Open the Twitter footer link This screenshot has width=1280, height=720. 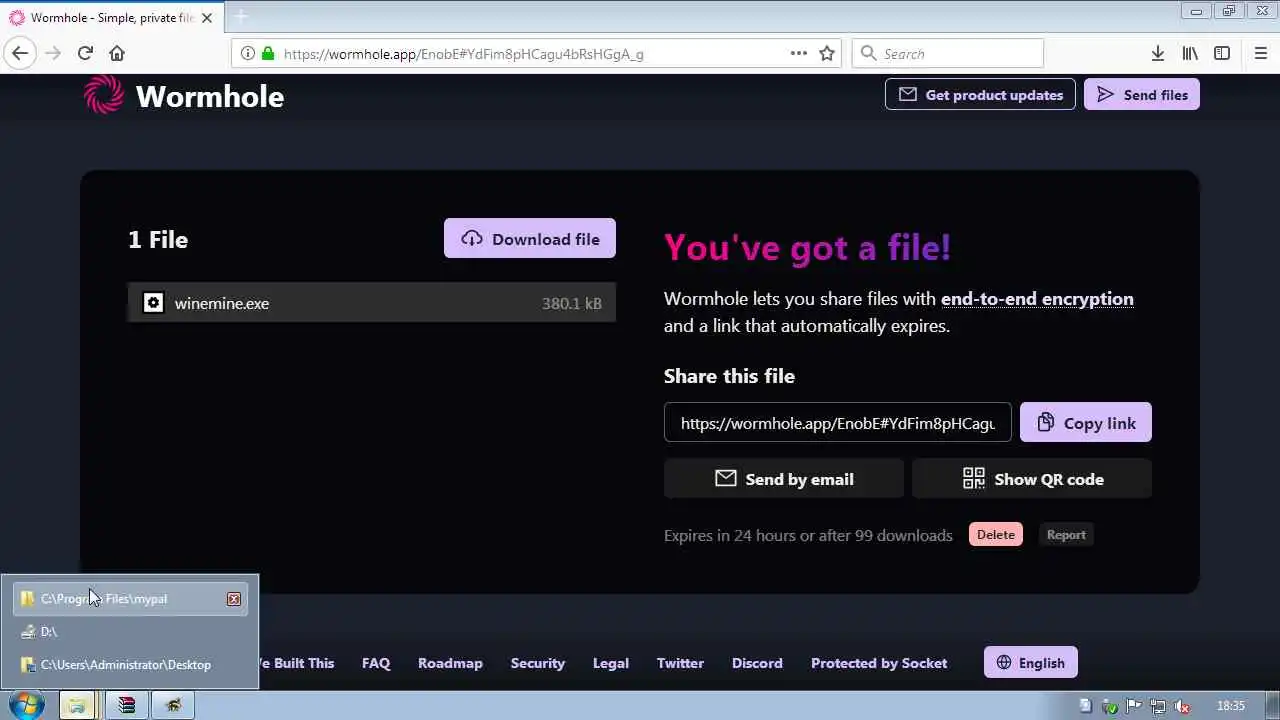tap(680, 663)
